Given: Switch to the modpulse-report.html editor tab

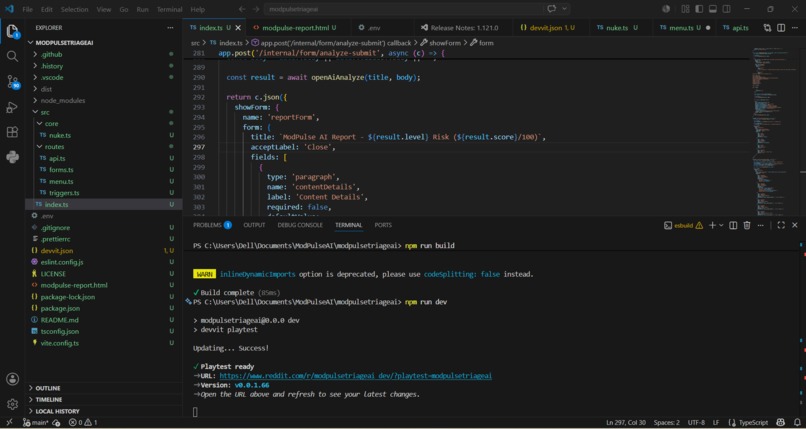Looking at the screenshot, I should click(294, 28).
